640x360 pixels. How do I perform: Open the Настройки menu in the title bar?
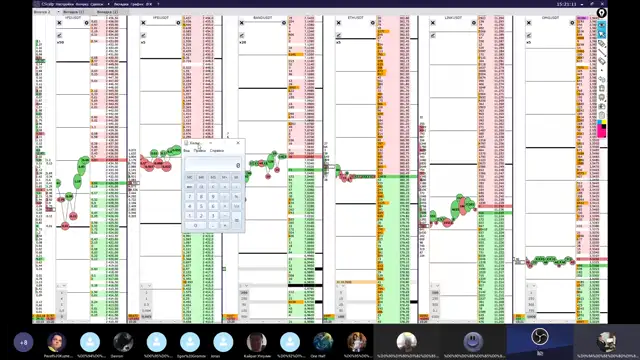pyautogui.click(x=64, y=4)
